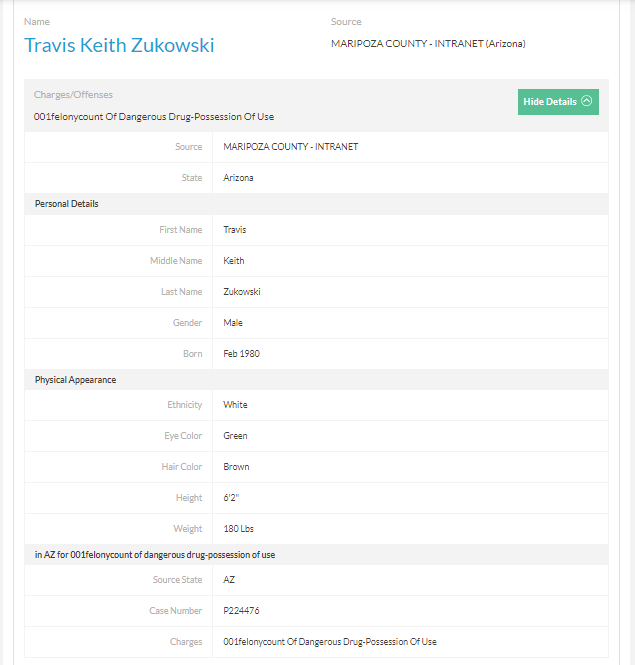Select the AZ felony count section header

pos(169,554)
